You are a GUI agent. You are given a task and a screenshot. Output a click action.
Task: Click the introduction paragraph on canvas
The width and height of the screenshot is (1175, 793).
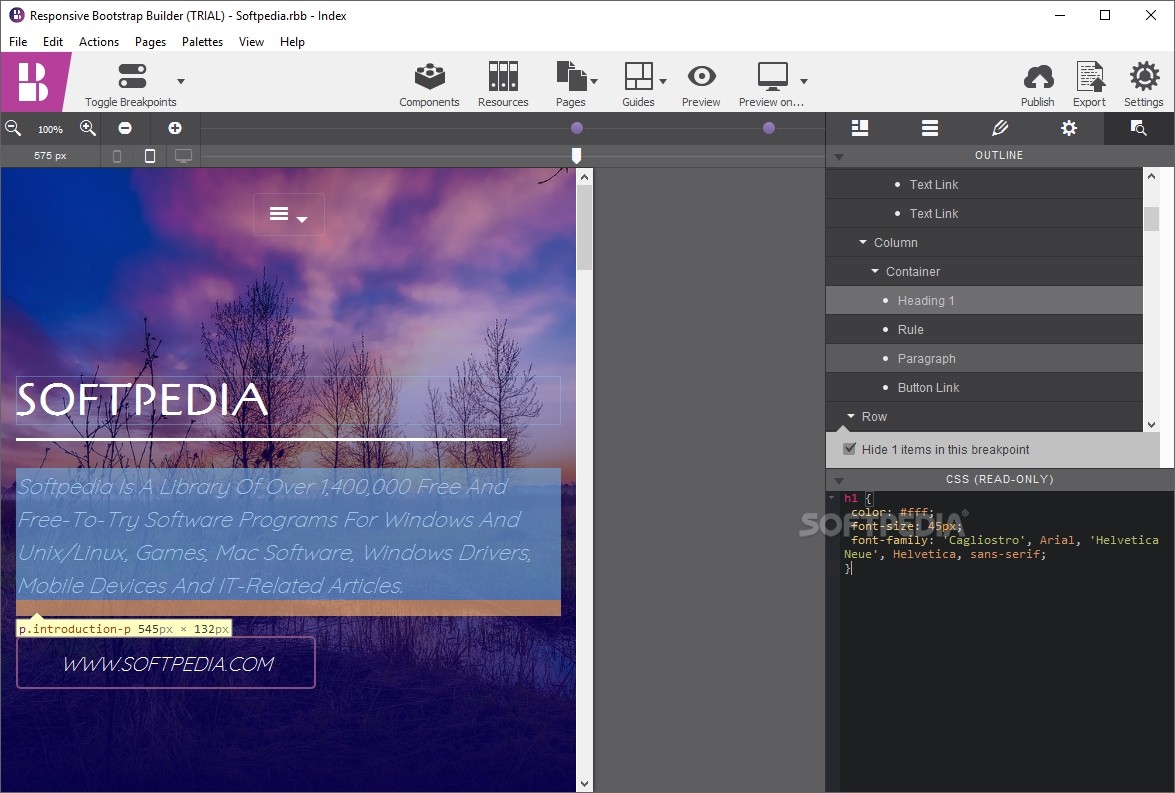click(289, 535)
